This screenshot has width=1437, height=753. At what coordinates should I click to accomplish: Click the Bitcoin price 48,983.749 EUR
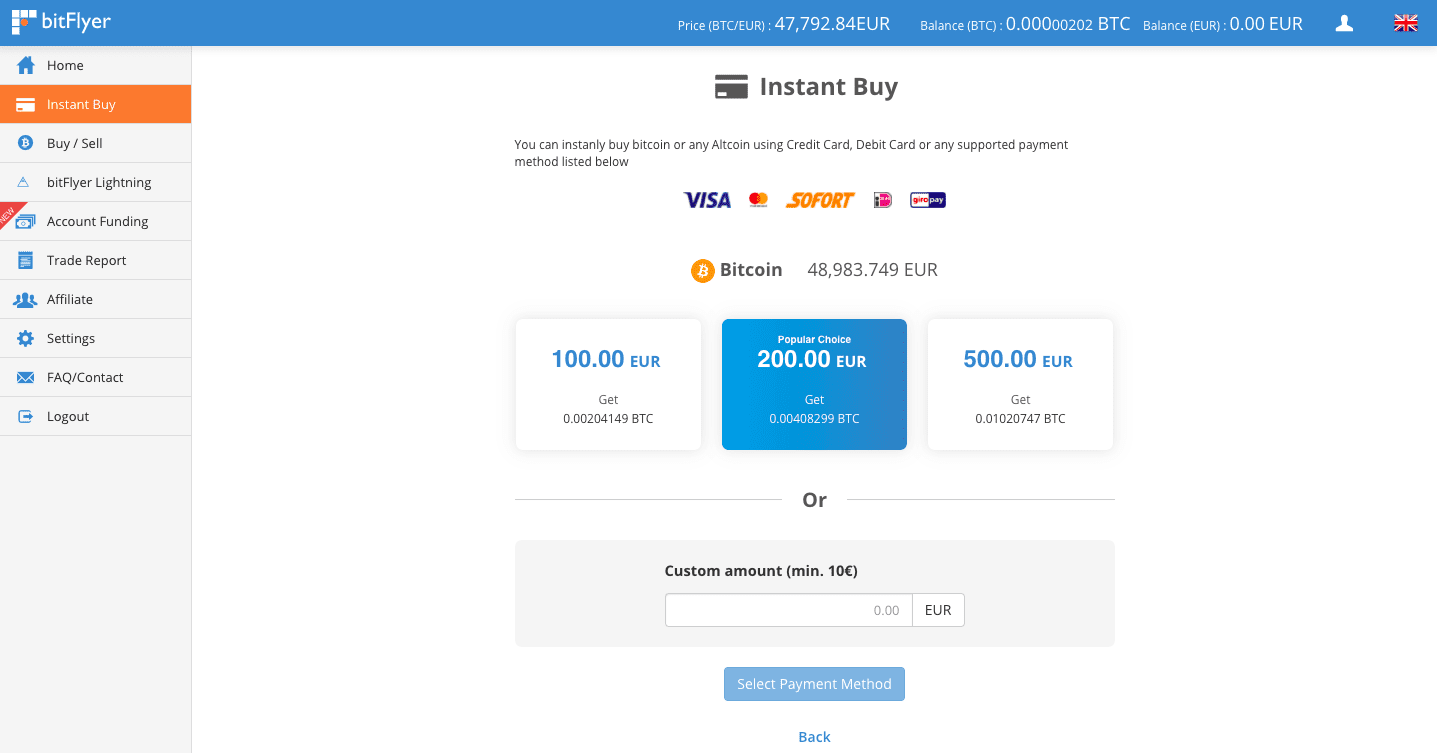click(x=873, y=270)
